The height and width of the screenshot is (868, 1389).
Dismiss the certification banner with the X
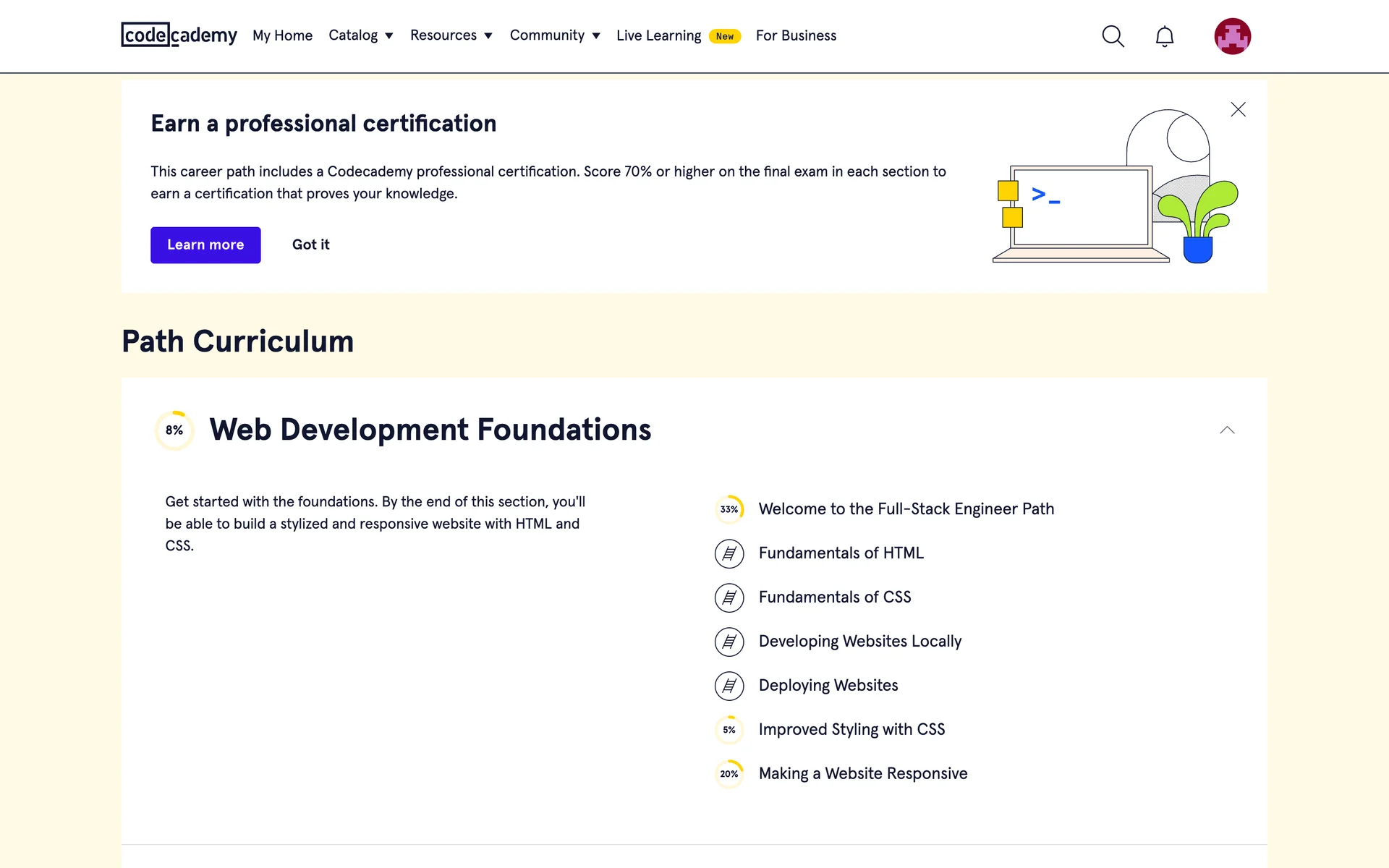click(x=1238, y=109)
